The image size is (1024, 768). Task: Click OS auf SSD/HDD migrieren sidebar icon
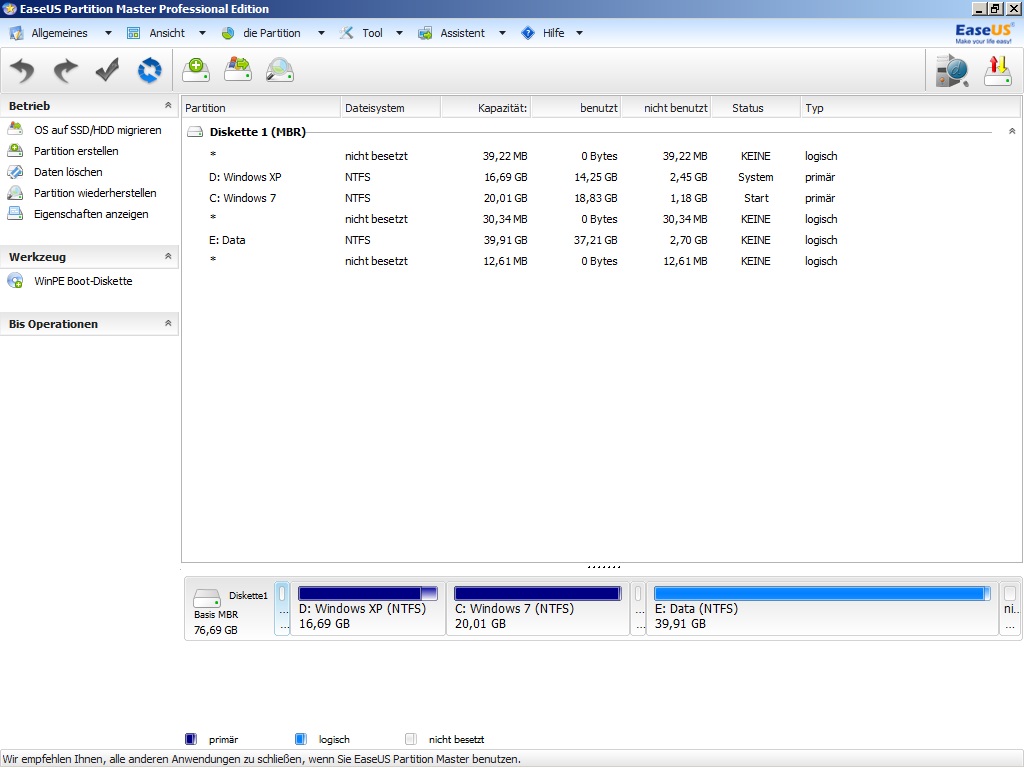[x=15, y=129]
